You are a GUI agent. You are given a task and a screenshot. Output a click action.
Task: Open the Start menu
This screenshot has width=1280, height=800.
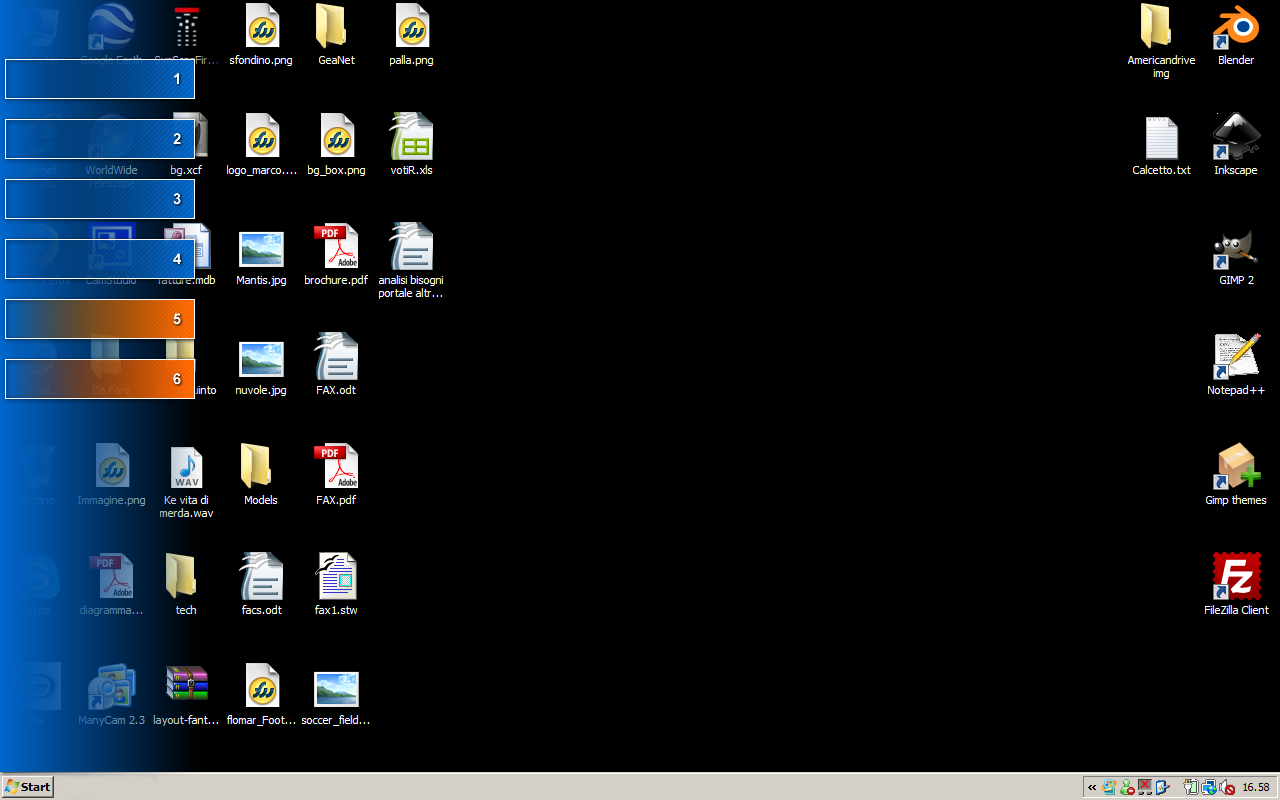27,787
